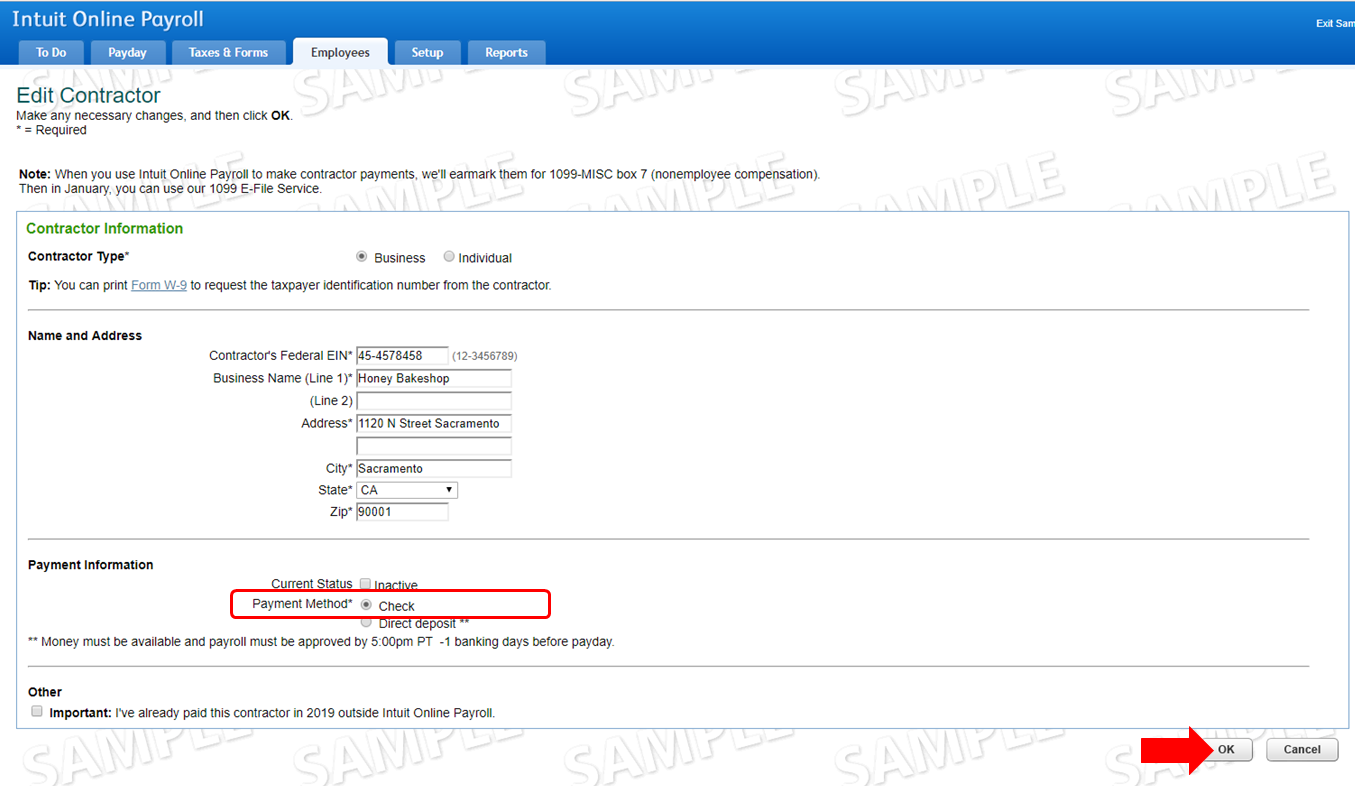Open the Form W-9 link

click(159, 285)
